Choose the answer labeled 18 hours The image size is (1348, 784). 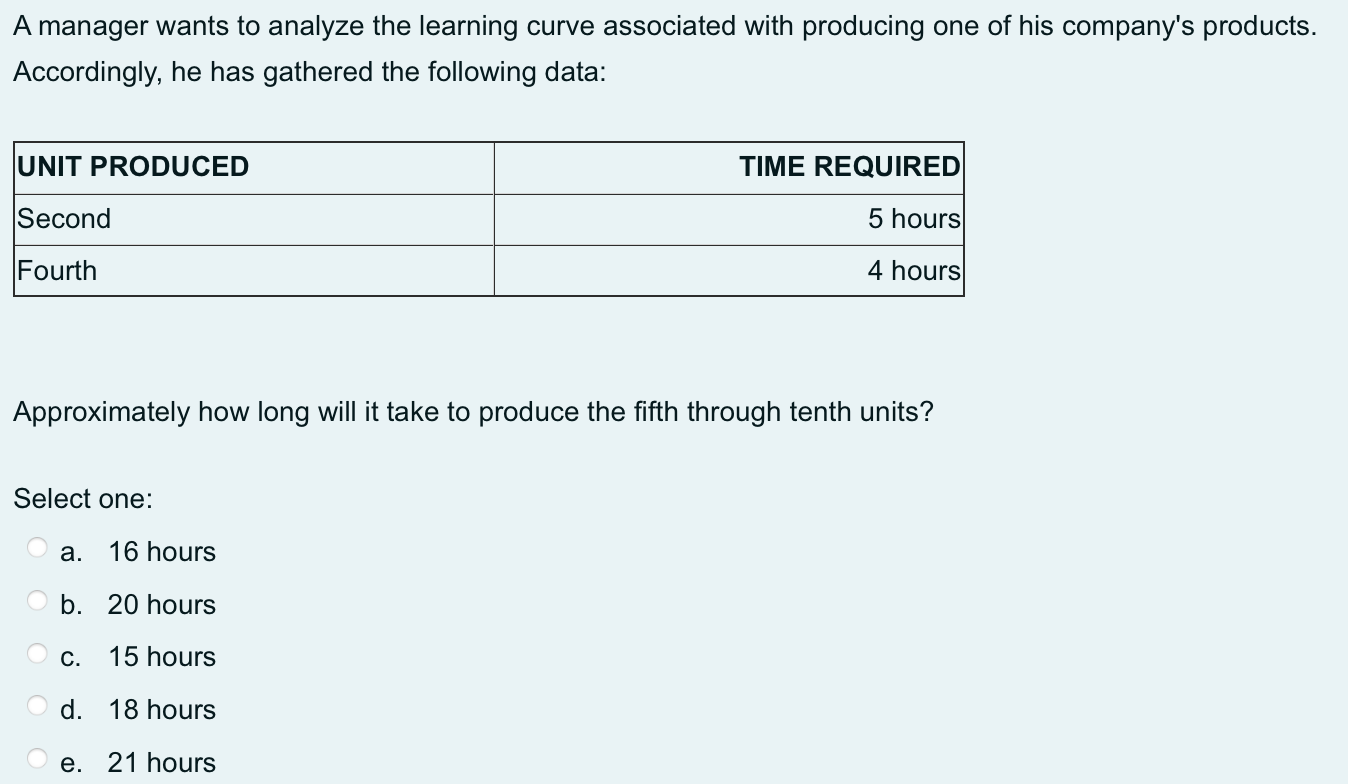(x=162, y=710)
